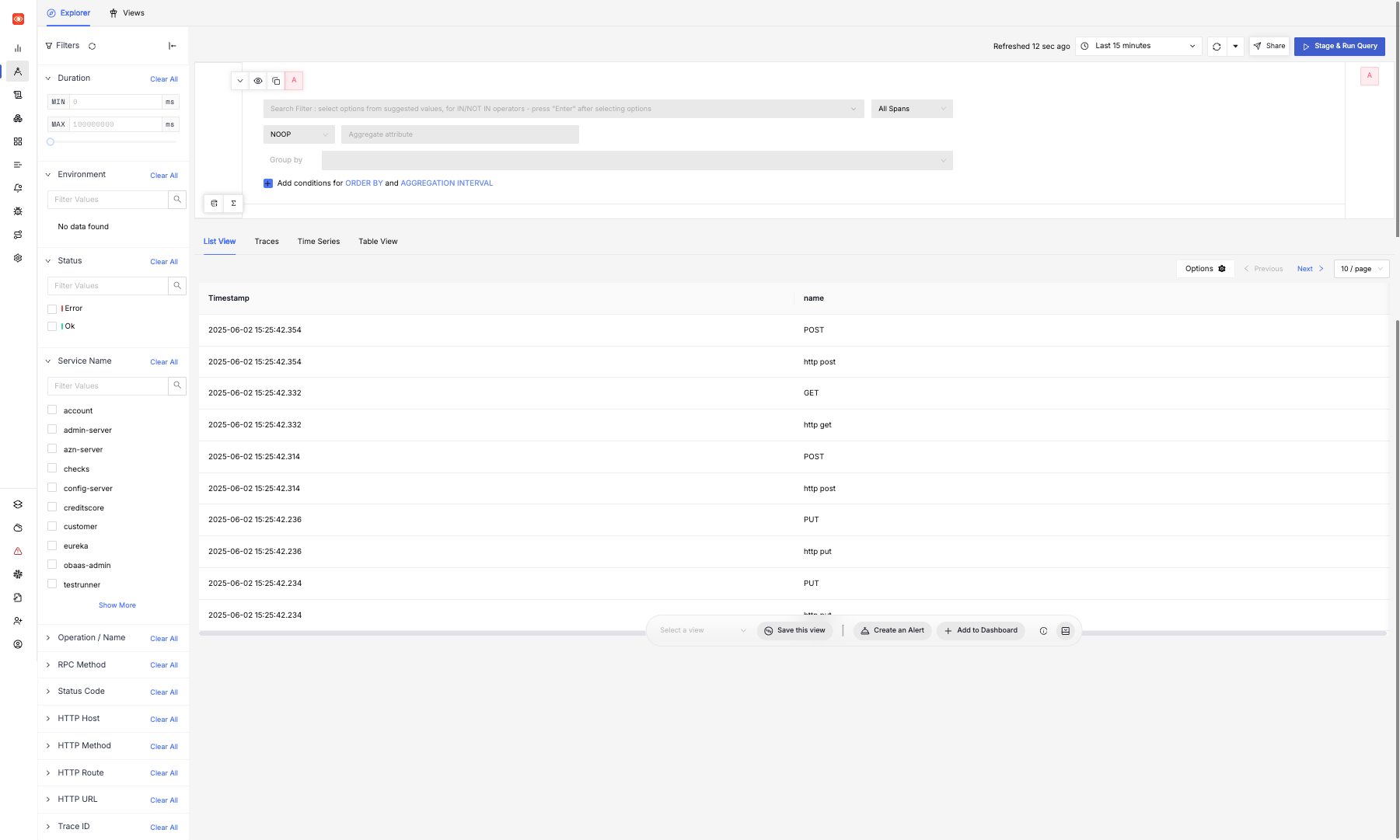The image size is (1400, 840).
Task: Click the formula sigma icon
Action: (x=233, y=204)
